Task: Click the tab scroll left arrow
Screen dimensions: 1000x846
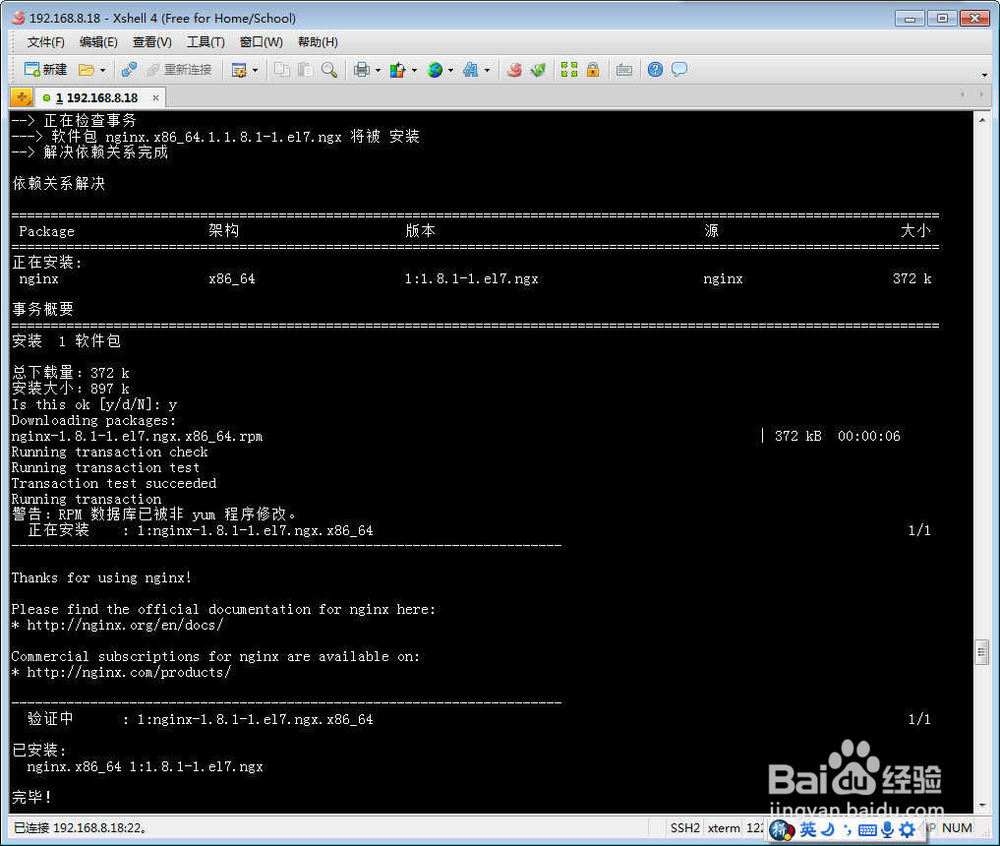Action: [x=962, y=94]
